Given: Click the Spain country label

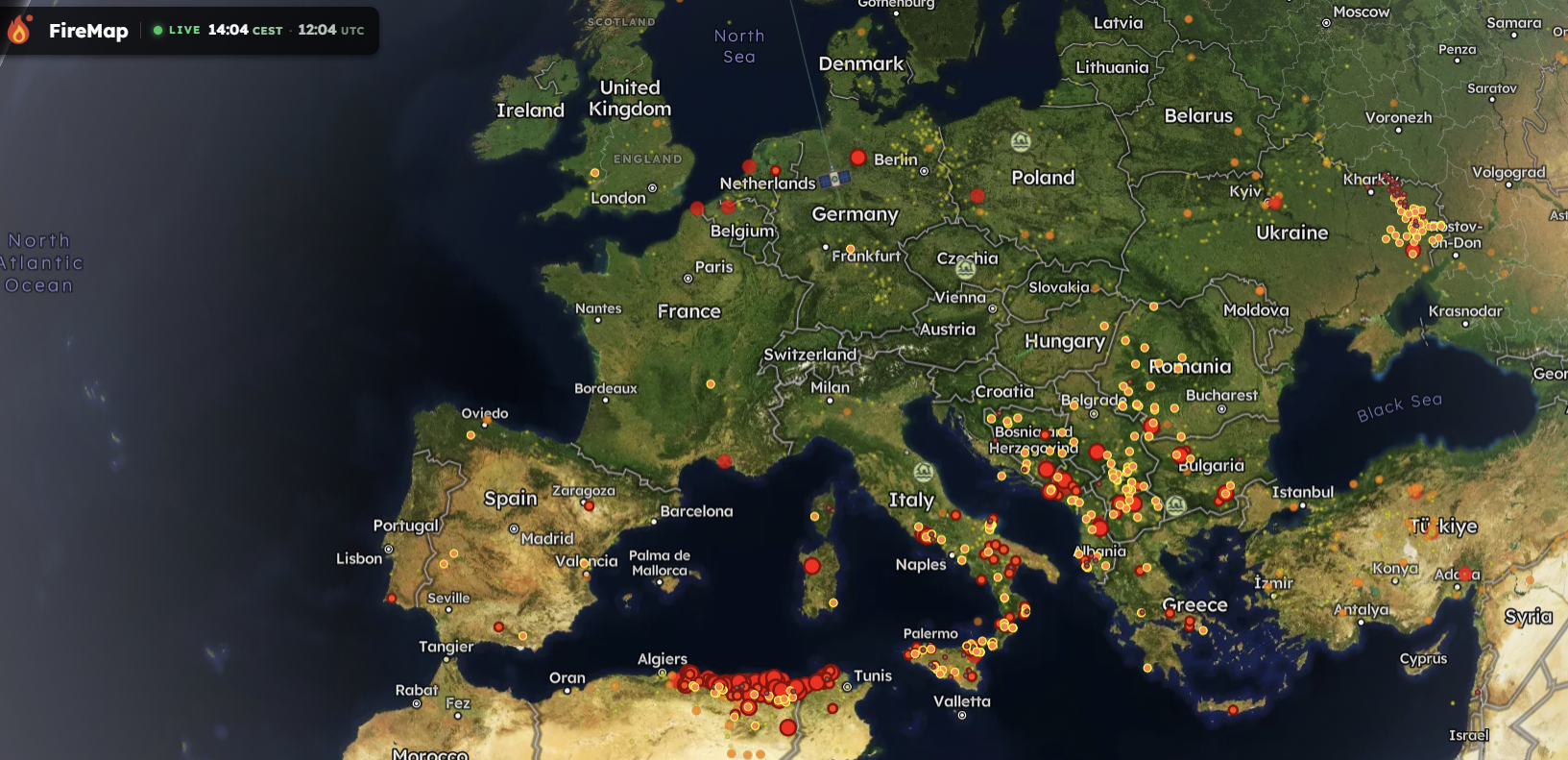Looking at the screenshot, I should click(x=511, y=499).
